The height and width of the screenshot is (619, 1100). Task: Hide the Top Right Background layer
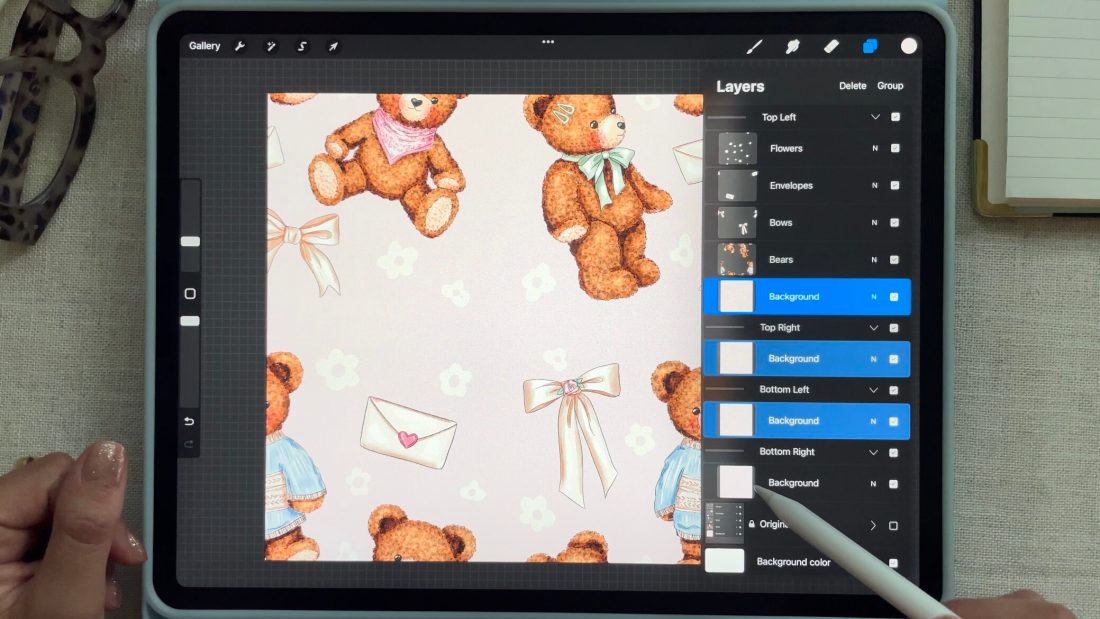click(894, 359)
